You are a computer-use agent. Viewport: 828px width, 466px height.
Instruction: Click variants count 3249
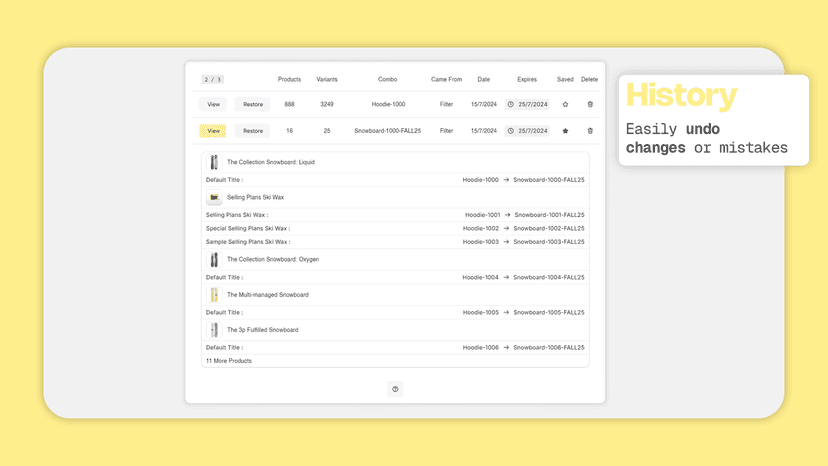click(x=327, y=105)
